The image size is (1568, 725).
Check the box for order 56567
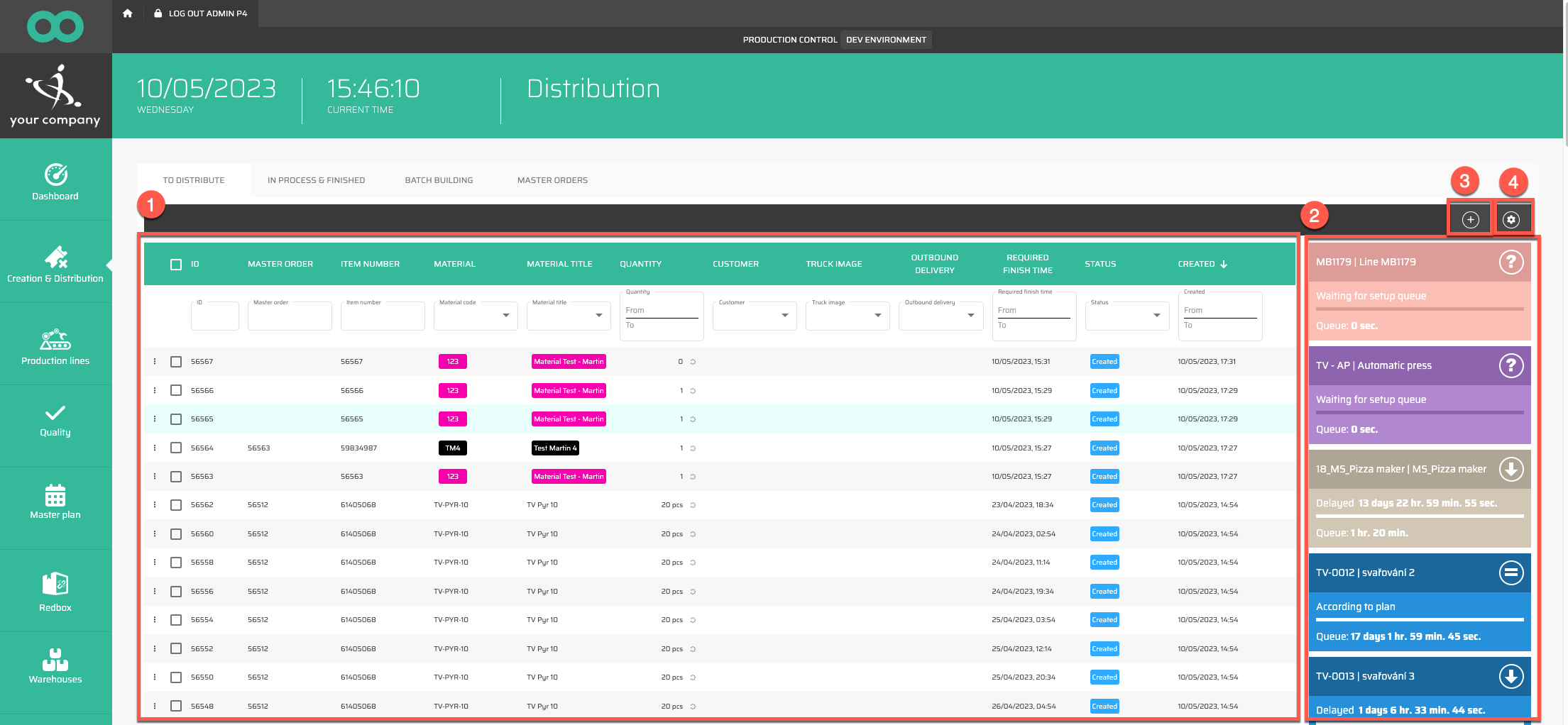point(176,362)
